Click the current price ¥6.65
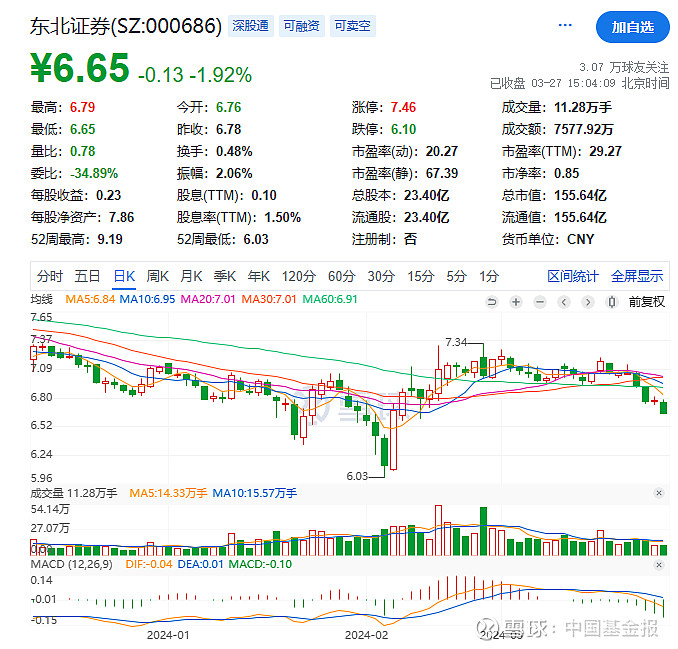 point(80,67)
